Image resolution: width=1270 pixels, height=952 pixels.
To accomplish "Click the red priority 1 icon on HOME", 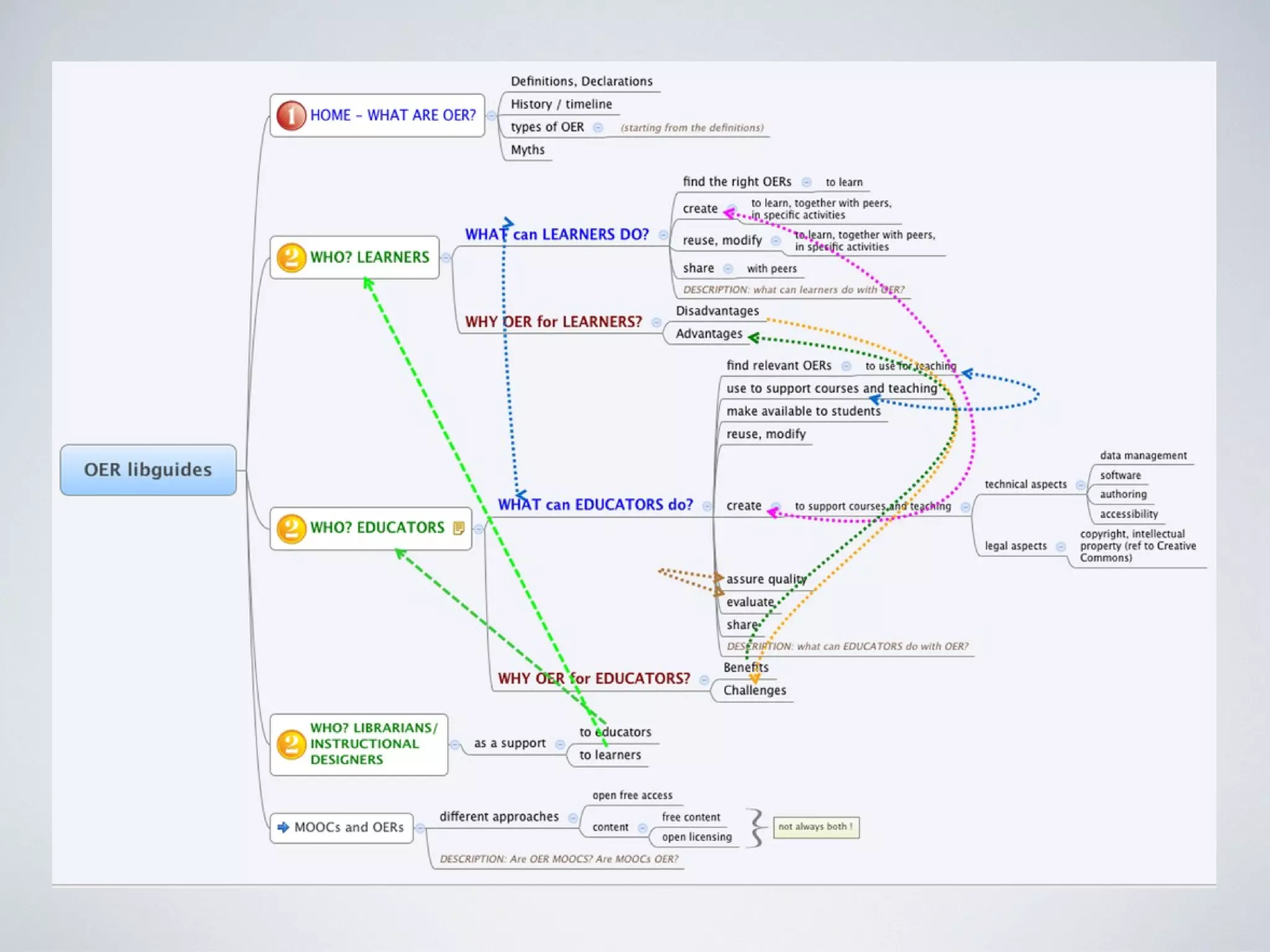I will tap(291, 115).
